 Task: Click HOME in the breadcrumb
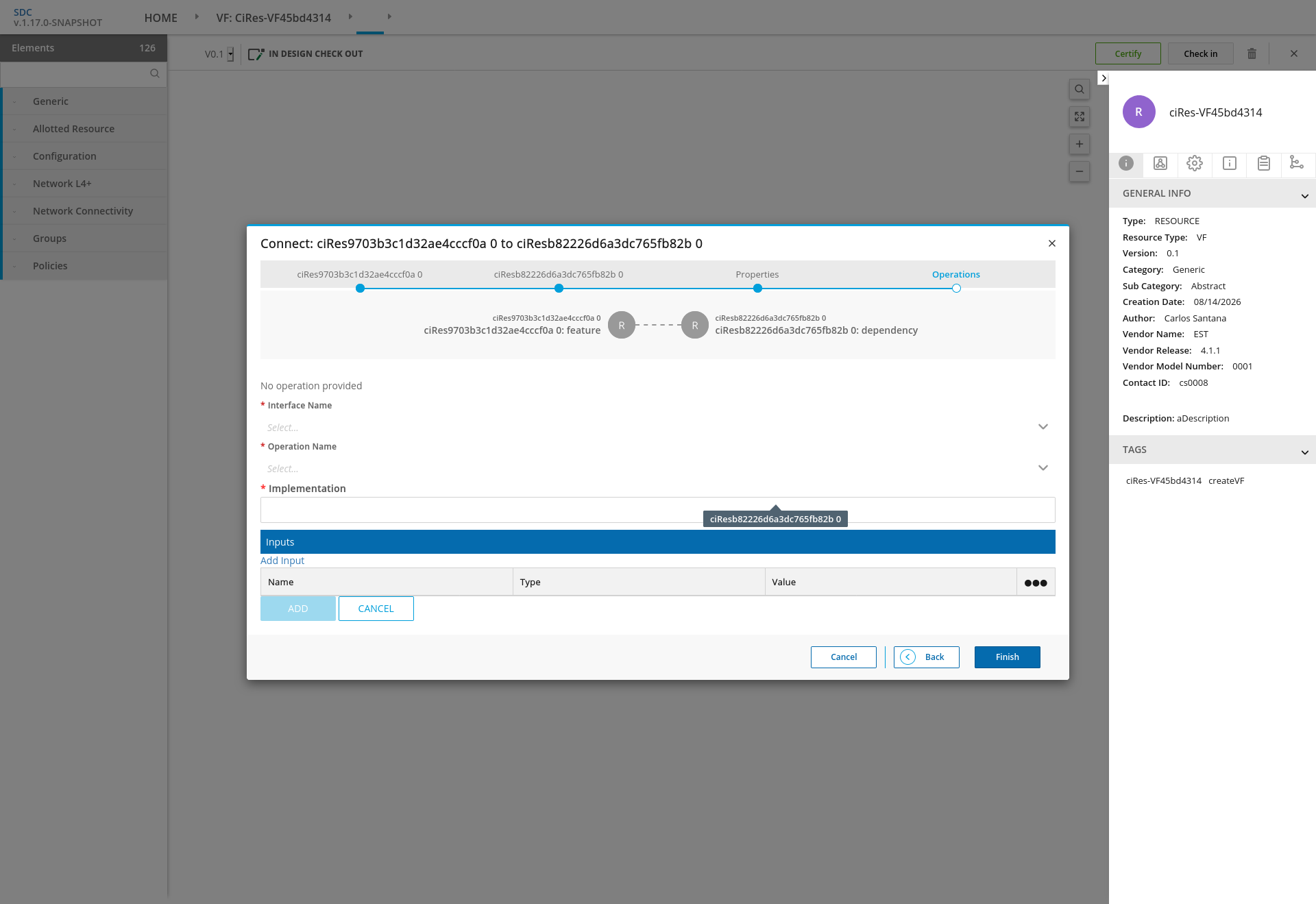(x=161, y=18)
